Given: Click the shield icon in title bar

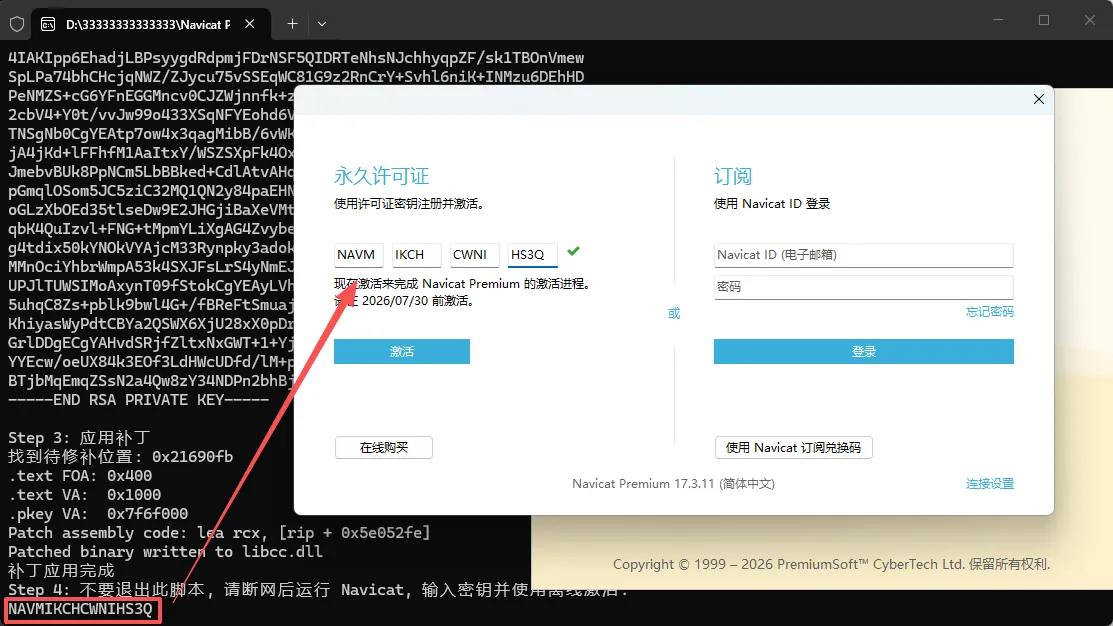Looking at the screenshot, I should click(x=17, y=24).
